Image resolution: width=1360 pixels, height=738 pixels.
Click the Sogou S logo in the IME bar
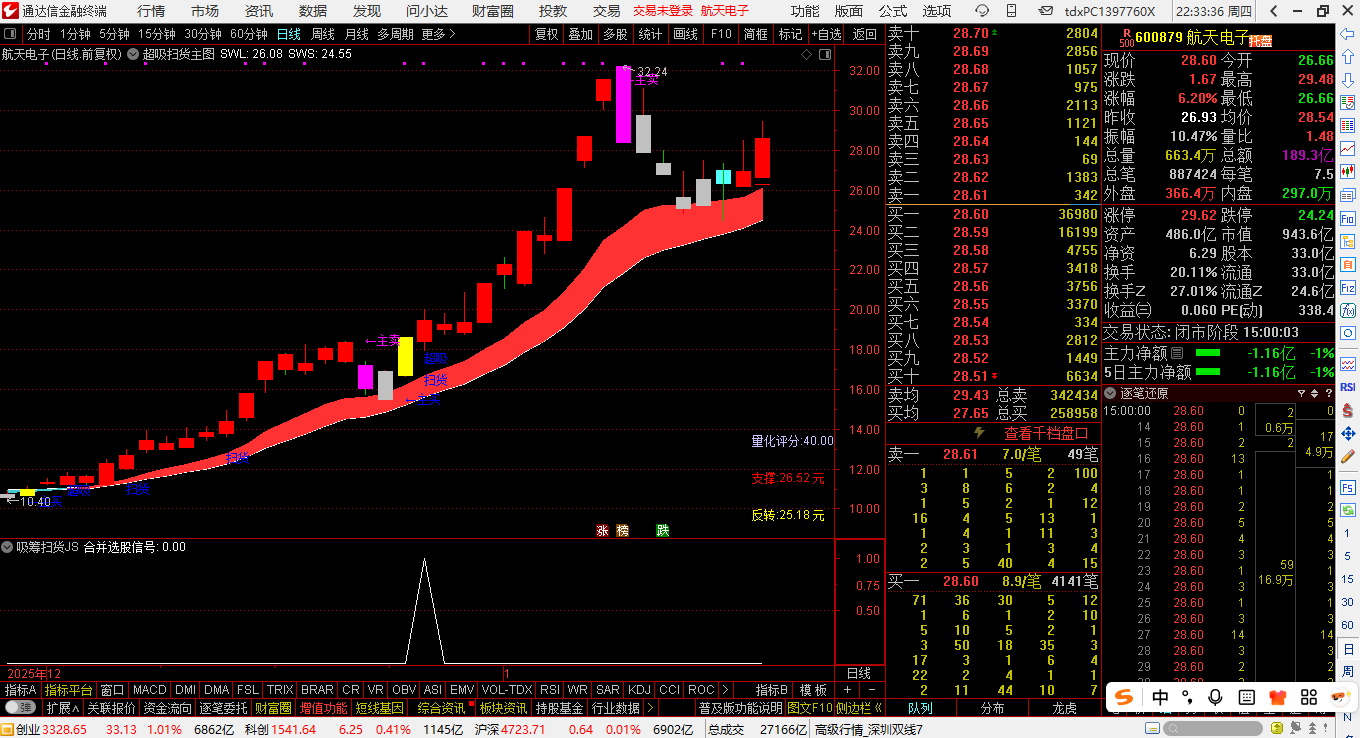1124,697
